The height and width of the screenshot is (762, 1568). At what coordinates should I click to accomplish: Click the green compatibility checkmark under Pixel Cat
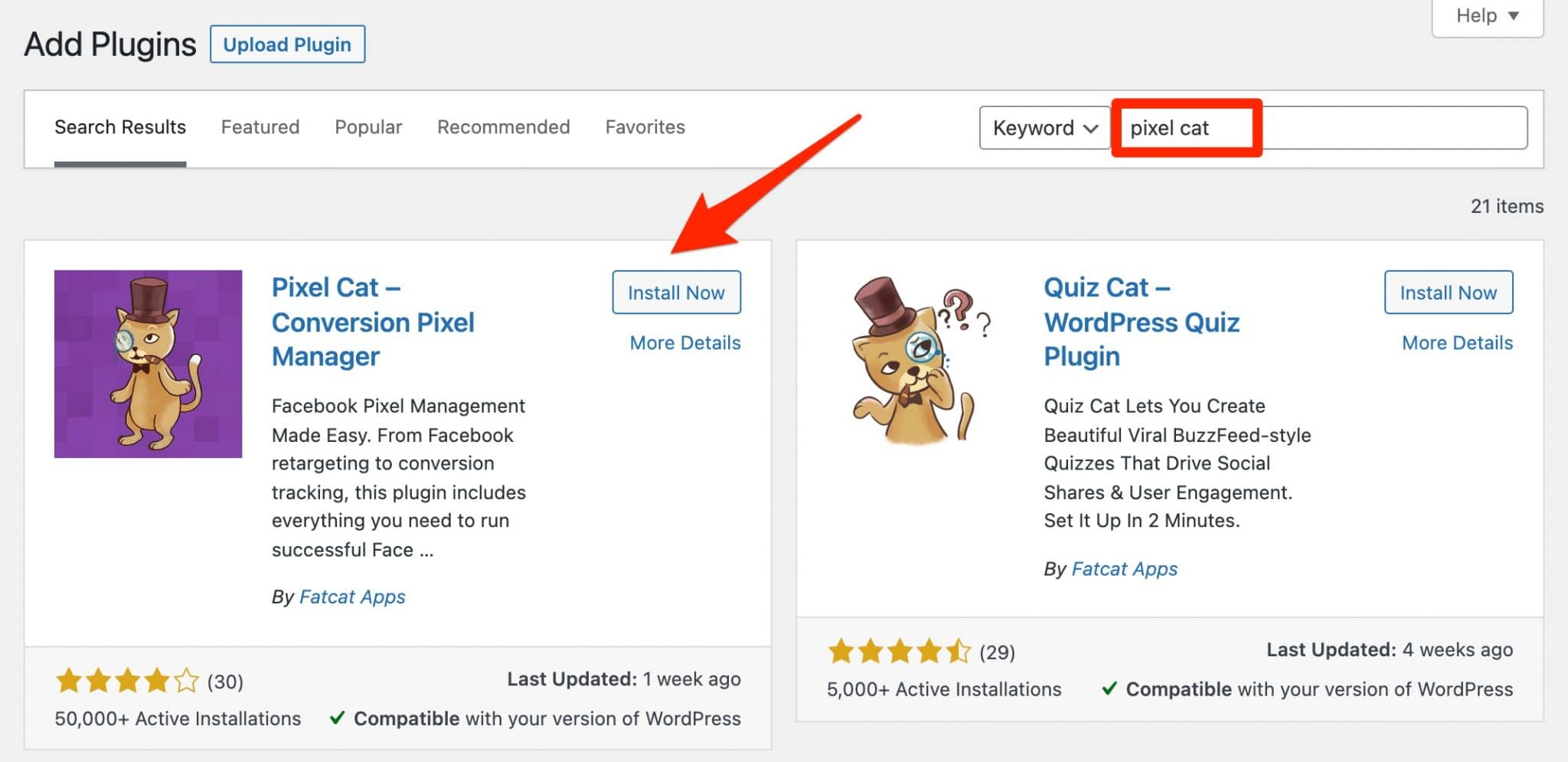tap(337, 718)
